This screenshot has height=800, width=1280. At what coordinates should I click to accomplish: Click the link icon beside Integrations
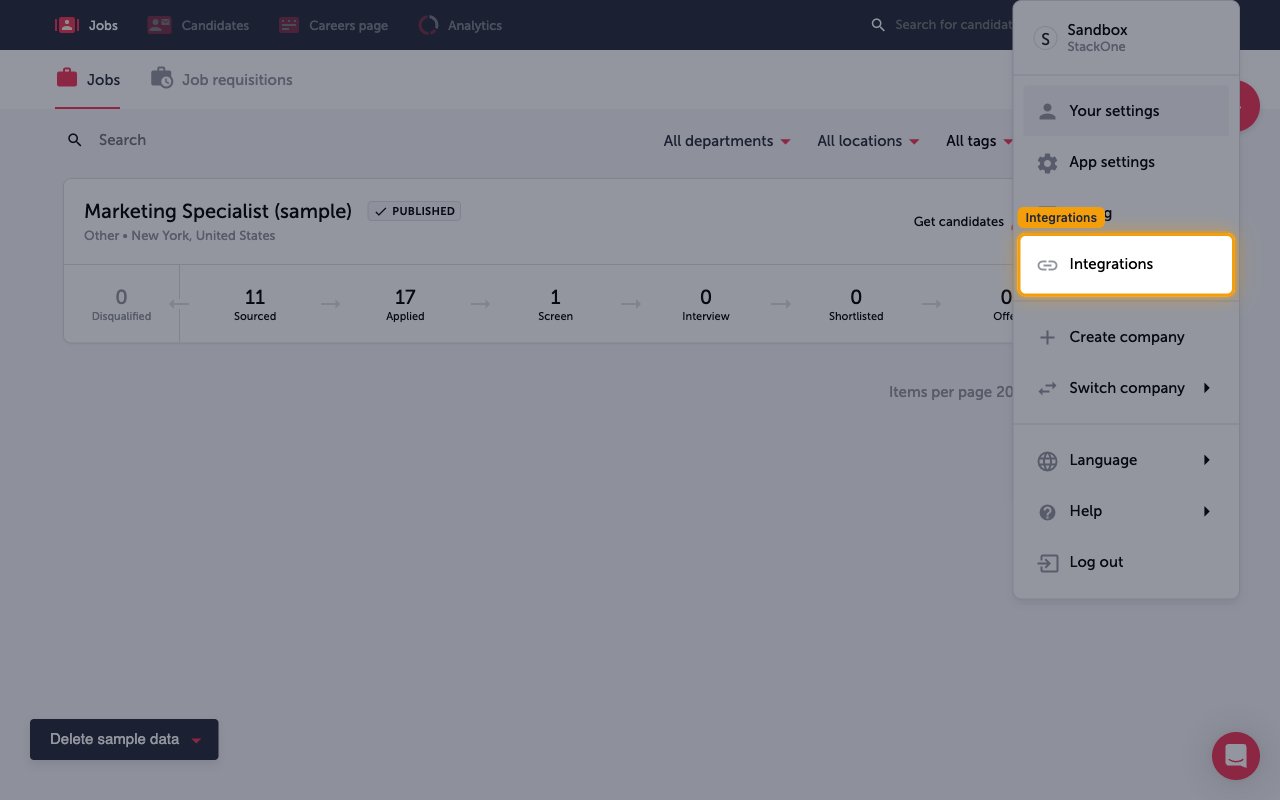point(1047,265)
